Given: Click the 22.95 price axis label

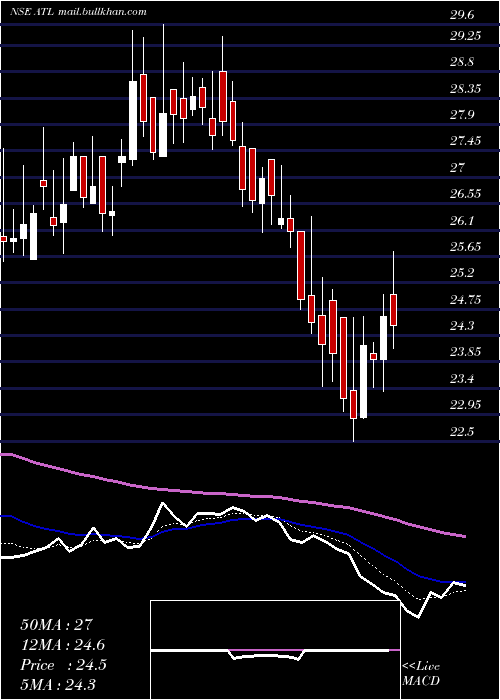Looking at the screenshot, I should coord(466,405).
